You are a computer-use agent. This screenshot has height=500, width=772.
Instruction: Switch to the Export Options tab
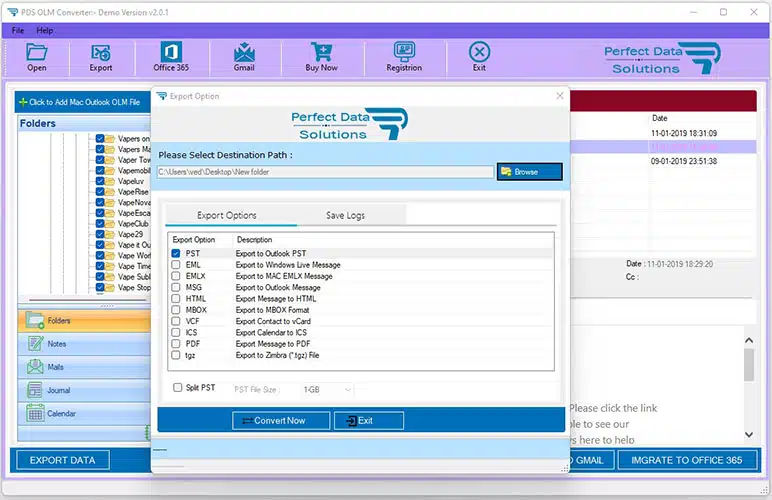(x=226, y=216)
